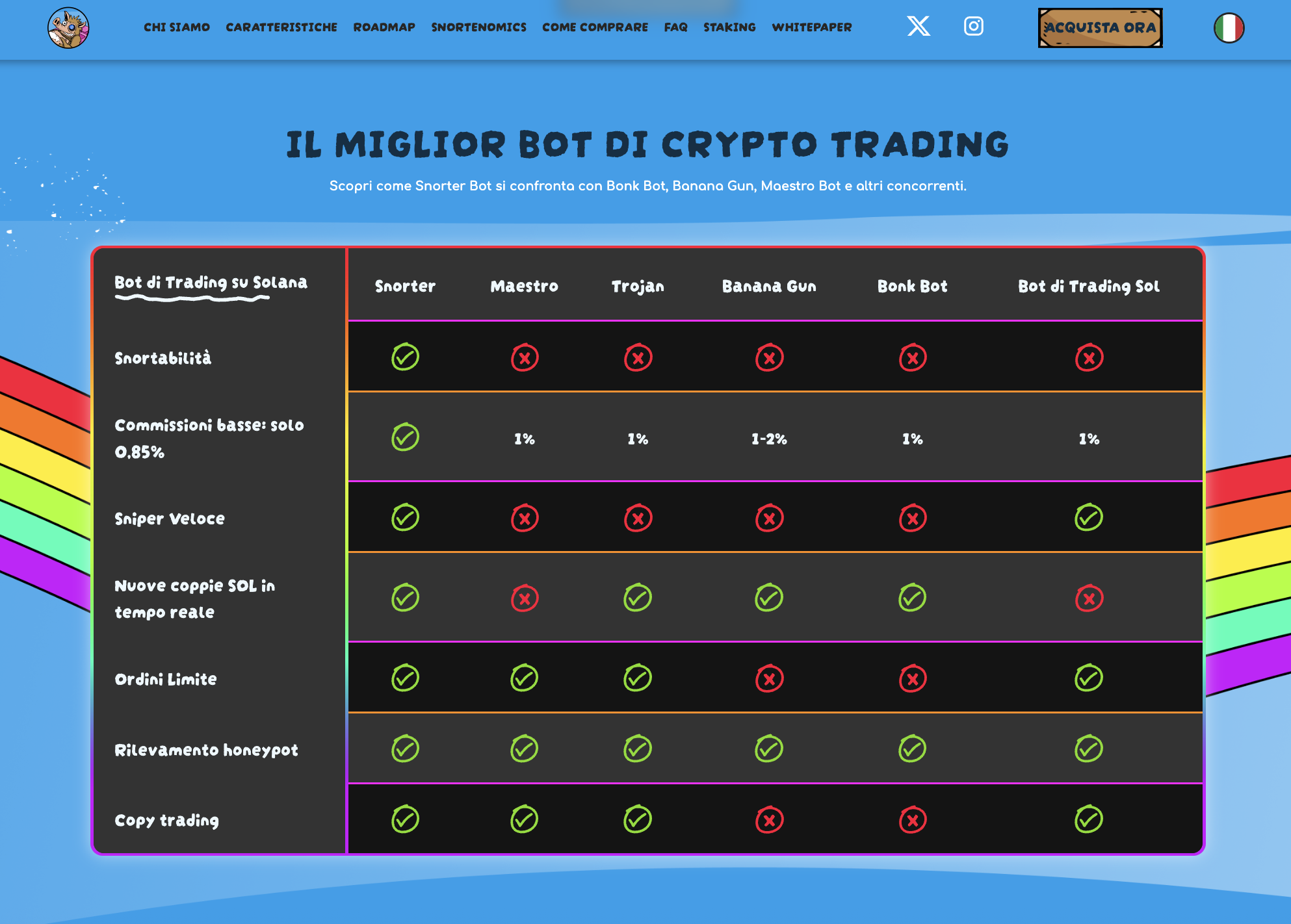Click Maestro's red X for Sniper Veloce

click(x=525, y=518)
